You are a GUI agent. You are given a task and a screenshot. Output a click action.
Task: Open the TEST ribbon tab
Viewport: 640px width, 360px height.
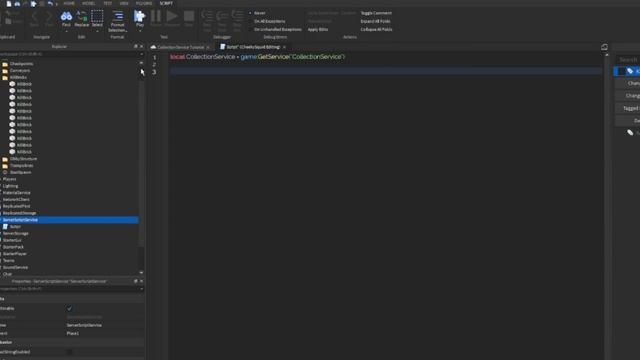click(108, 3)
